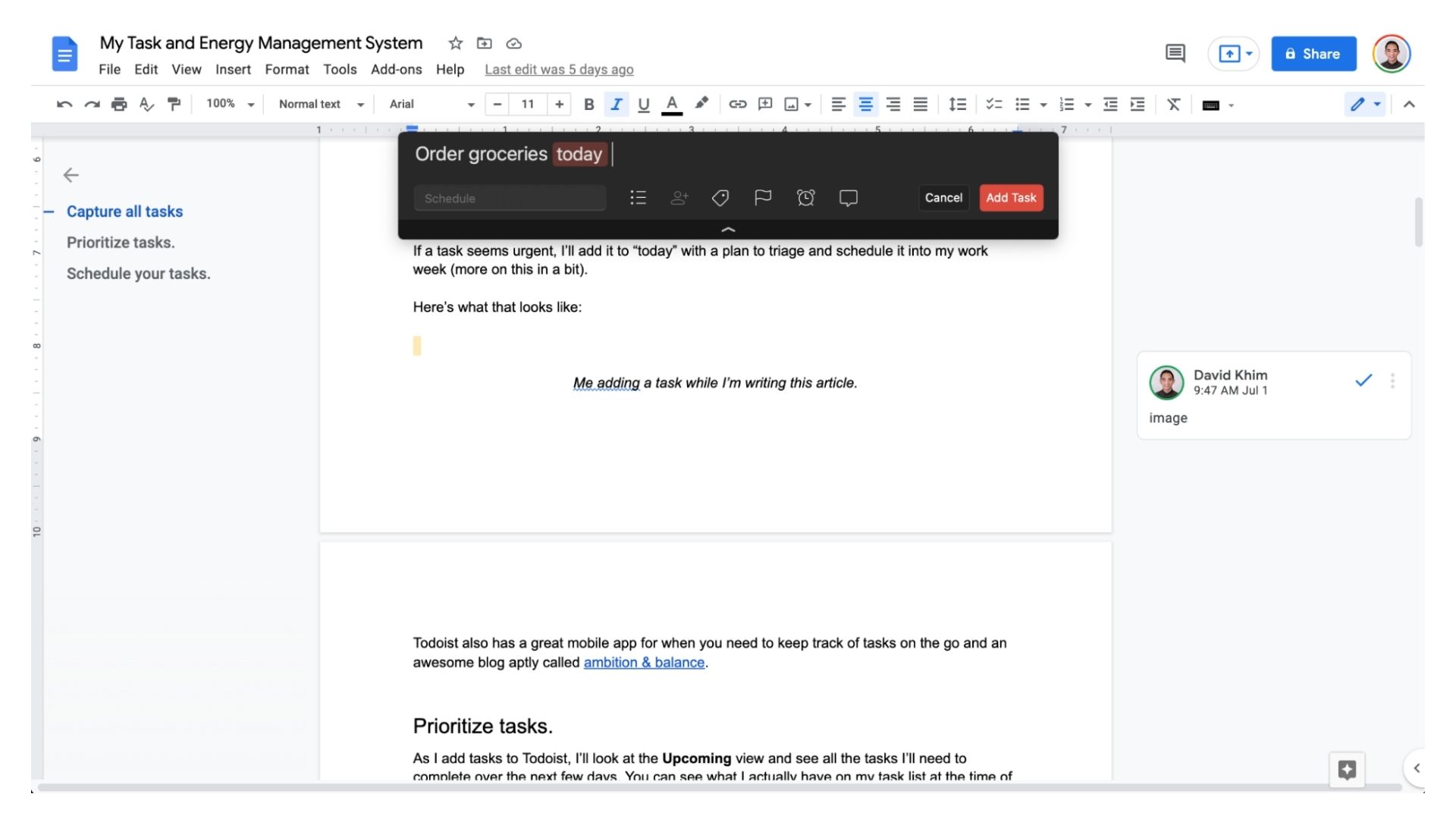
Task: Star the document next to its title
Action: coord(455,43)
